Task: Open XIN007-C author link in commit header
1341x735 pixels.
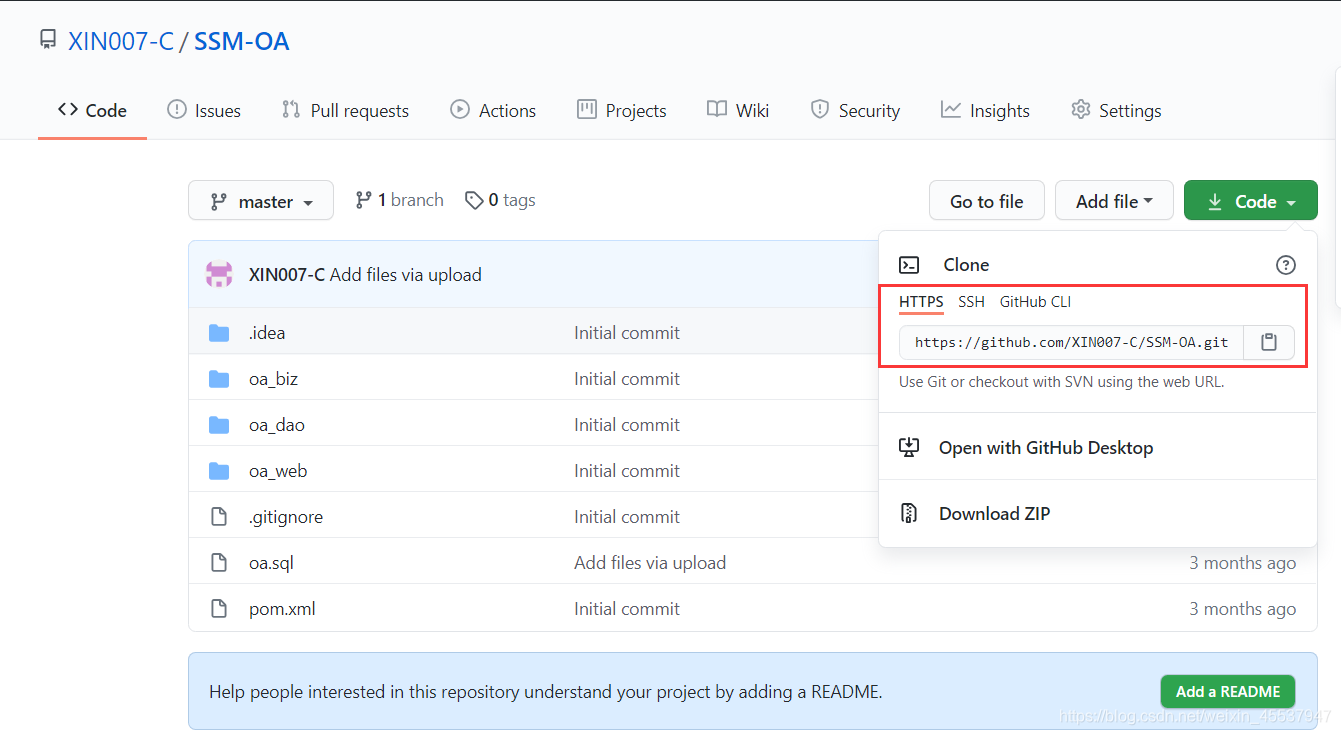Action: click(x=287, y=274)
